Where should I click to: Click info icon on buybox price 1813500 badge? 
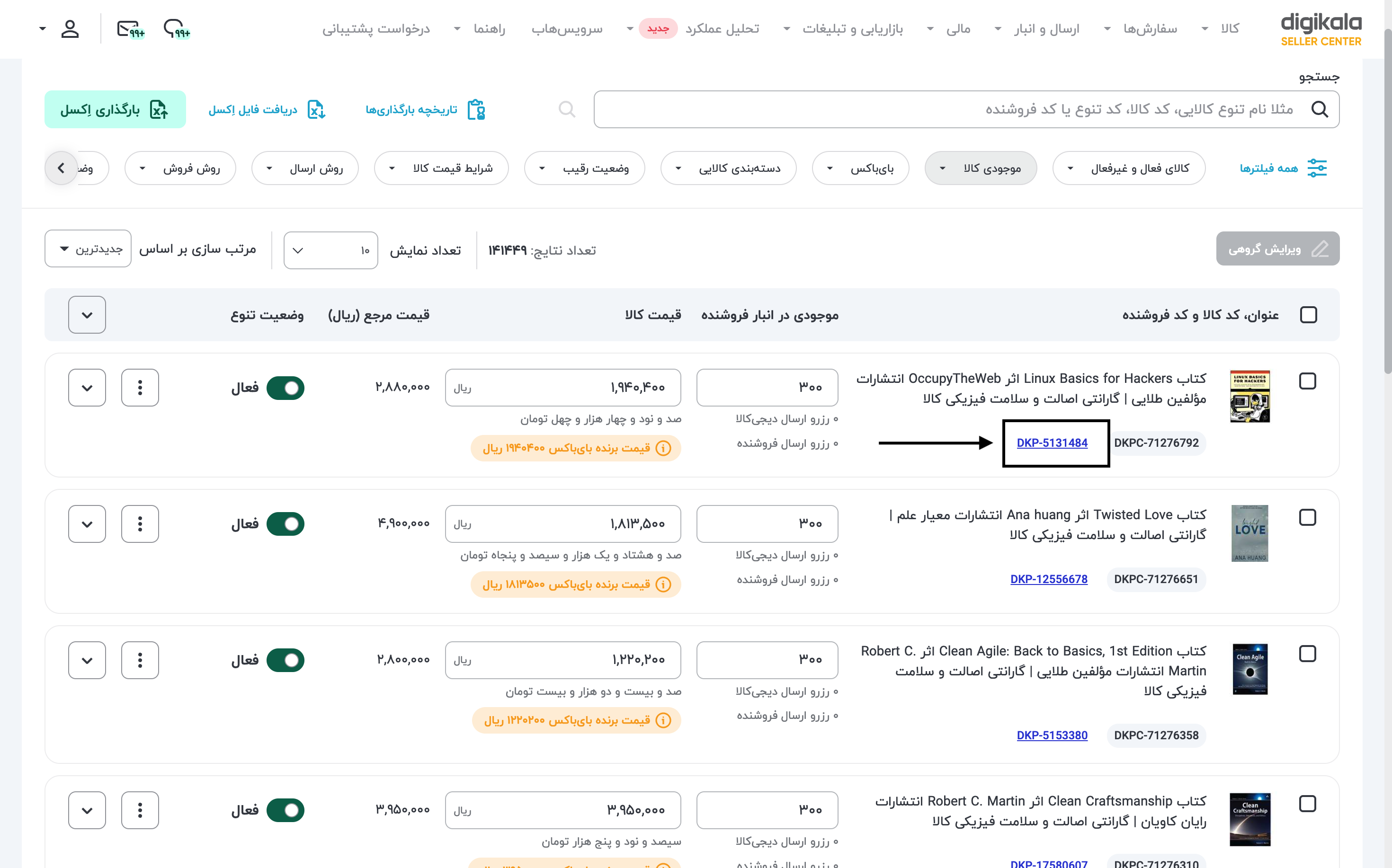(x=663, y=585)
